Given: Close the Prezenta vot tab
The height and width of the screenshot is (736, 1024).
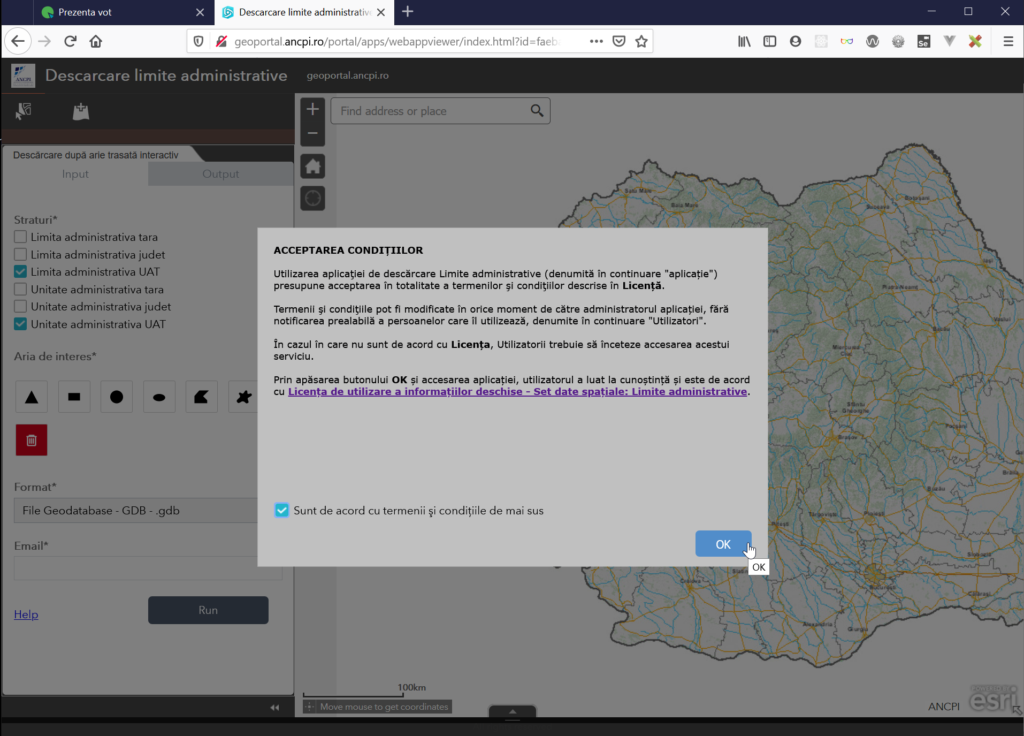Looking at the screenshot, I should point(200,12).
